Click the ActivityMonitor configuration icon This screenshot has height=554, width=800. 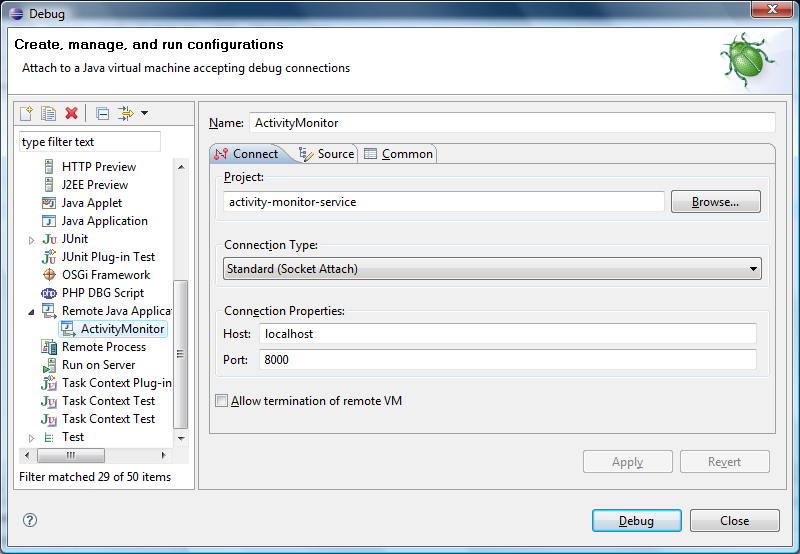click(x=68, y=329)
